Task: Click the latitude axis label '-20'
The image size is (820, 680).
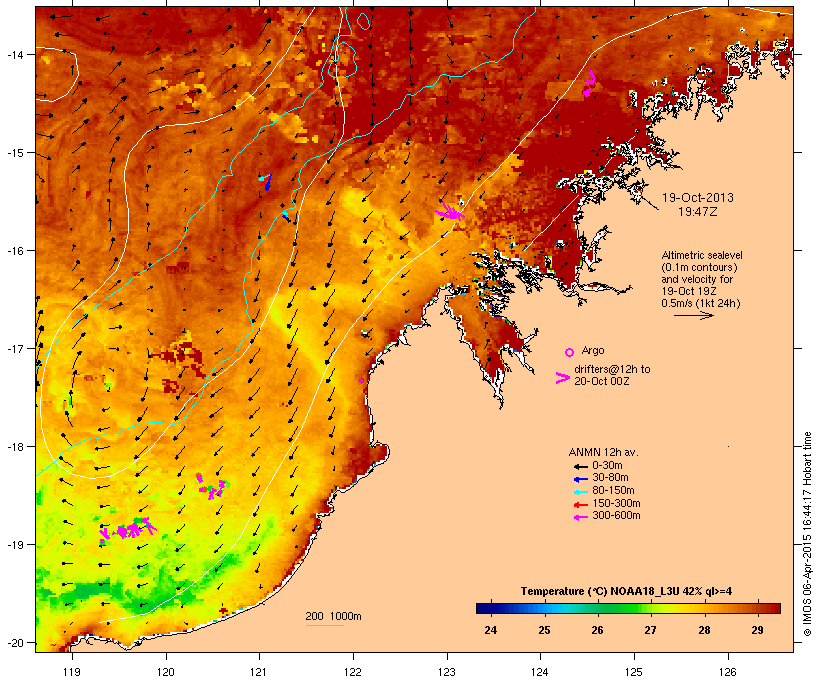Action: 14,643
